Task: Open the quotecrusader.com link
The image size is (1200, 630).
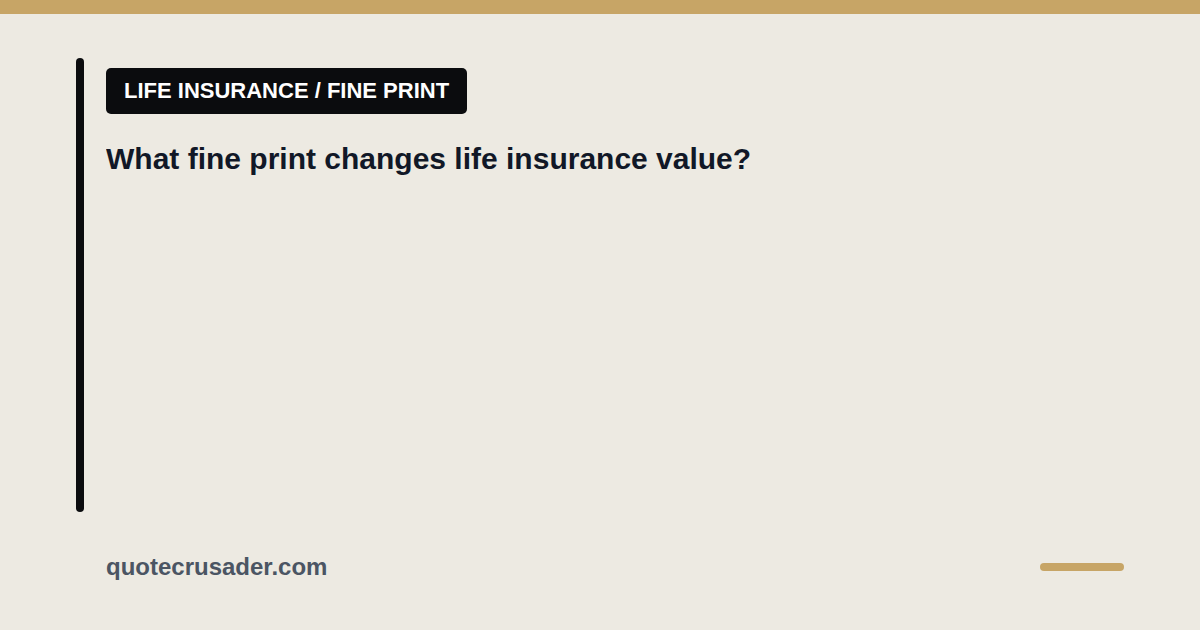Action: [x=216, y=567]
